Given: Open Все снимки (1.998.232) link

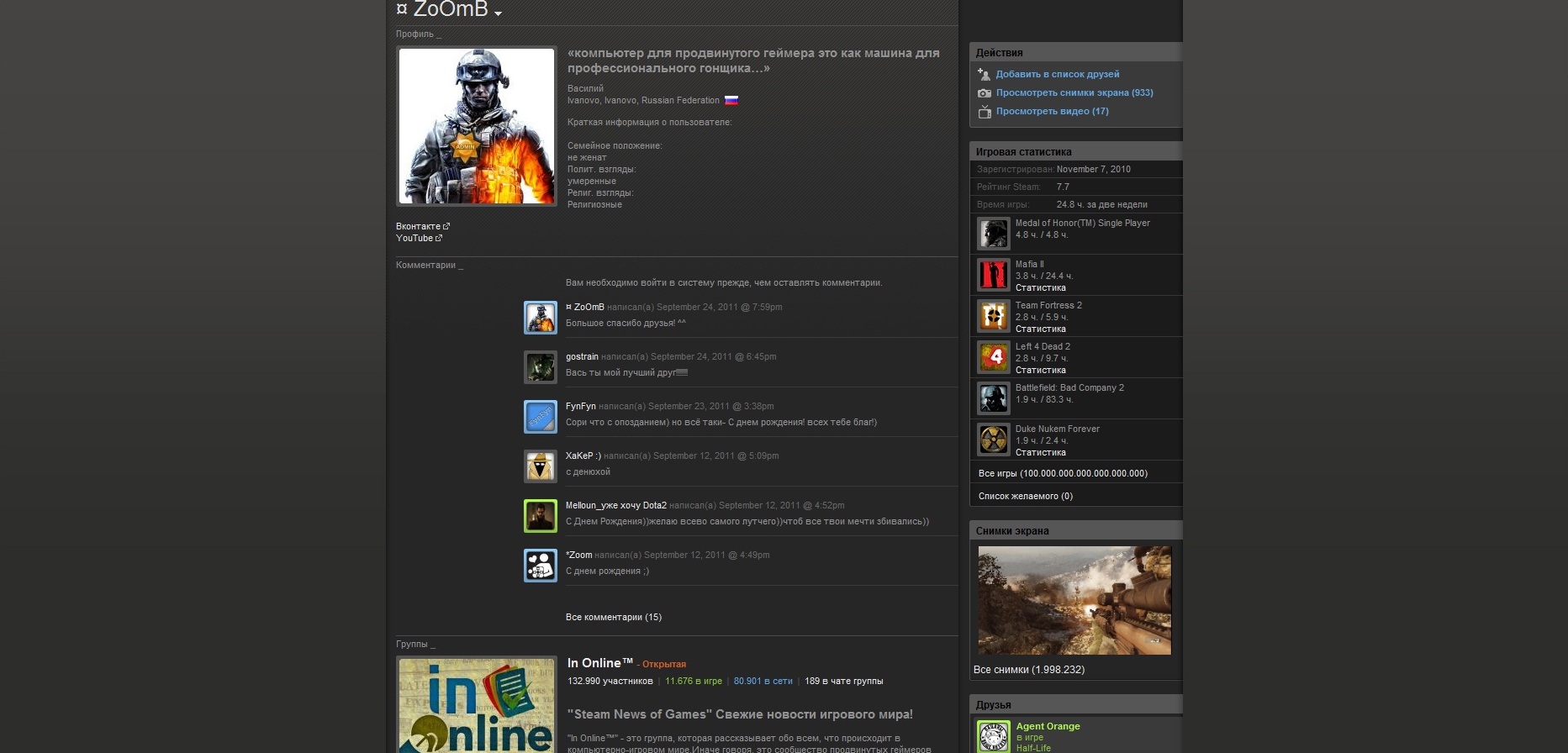Looking at the screenshot, I should click(x=1029, y=670).
